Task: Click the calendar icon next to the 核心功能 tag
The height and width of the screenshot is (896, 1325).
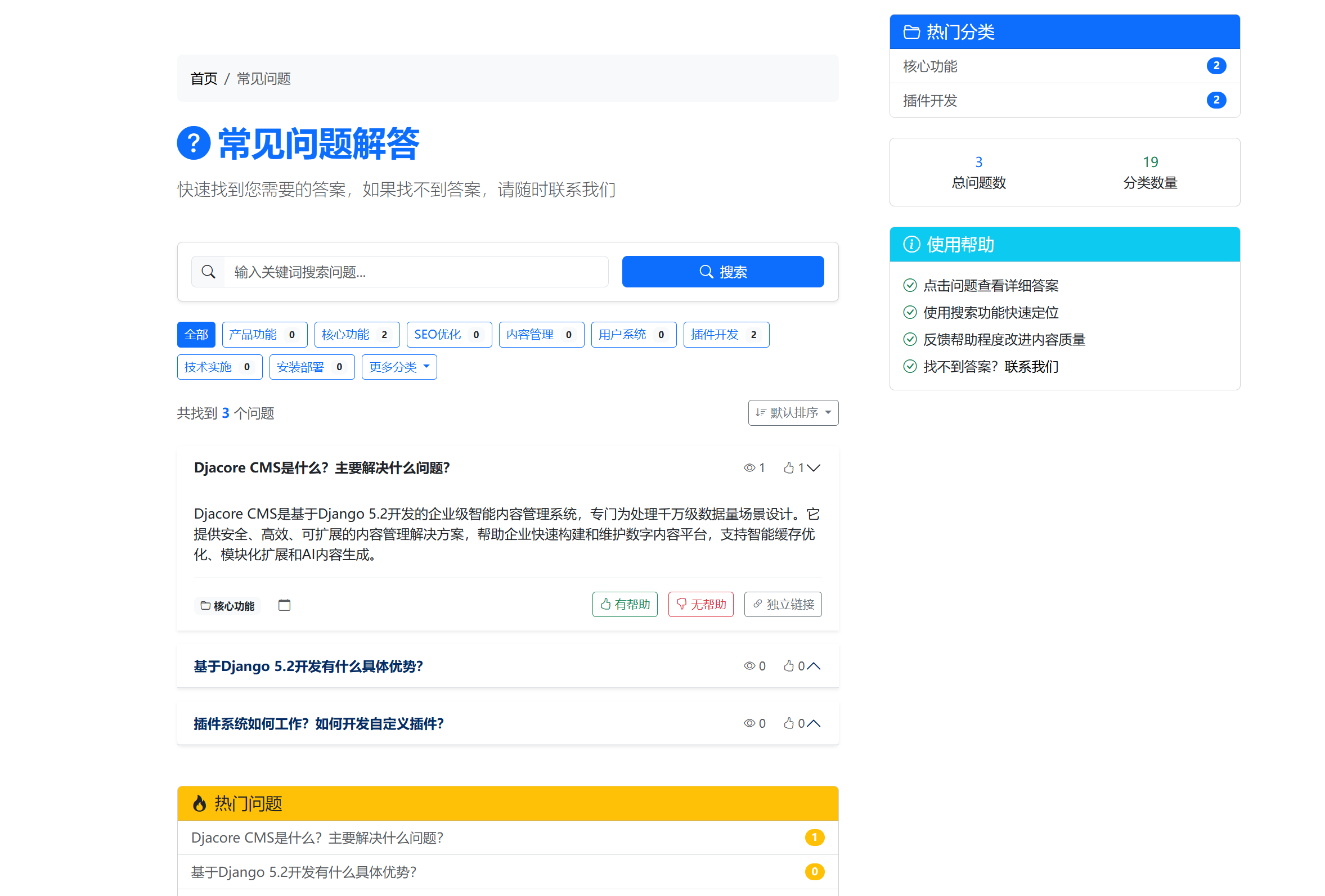Action: click(285, 605)
